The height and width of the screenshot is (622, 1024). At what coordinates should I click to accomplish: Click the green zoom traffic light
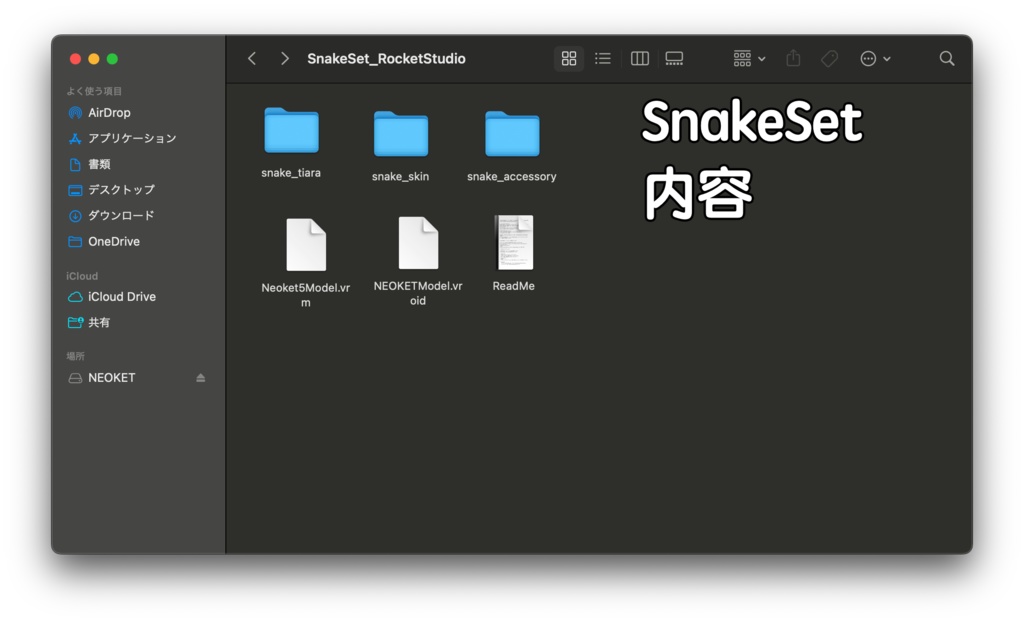tap(111, 59)
